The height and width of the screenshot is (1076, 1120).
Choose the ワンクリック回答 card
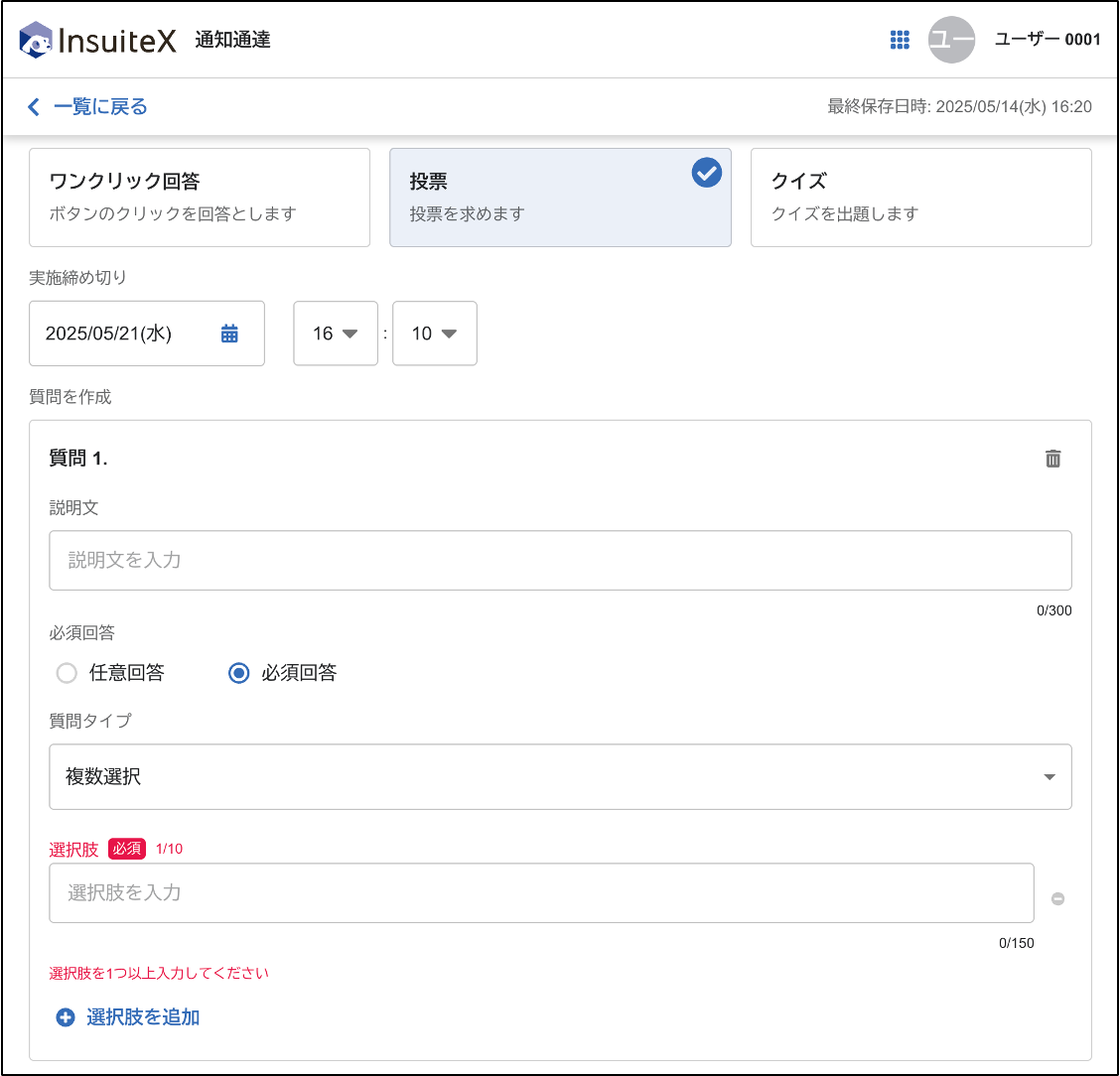point(200,198)
